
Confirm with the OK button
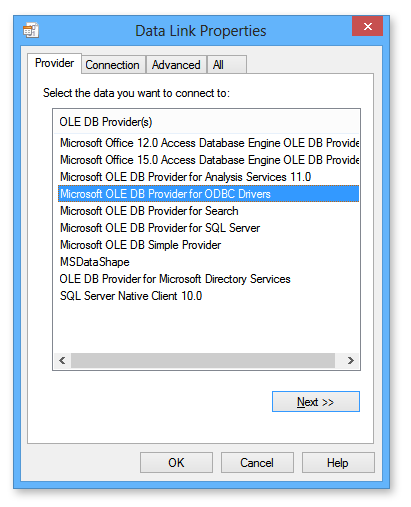[x=176, y=462]
